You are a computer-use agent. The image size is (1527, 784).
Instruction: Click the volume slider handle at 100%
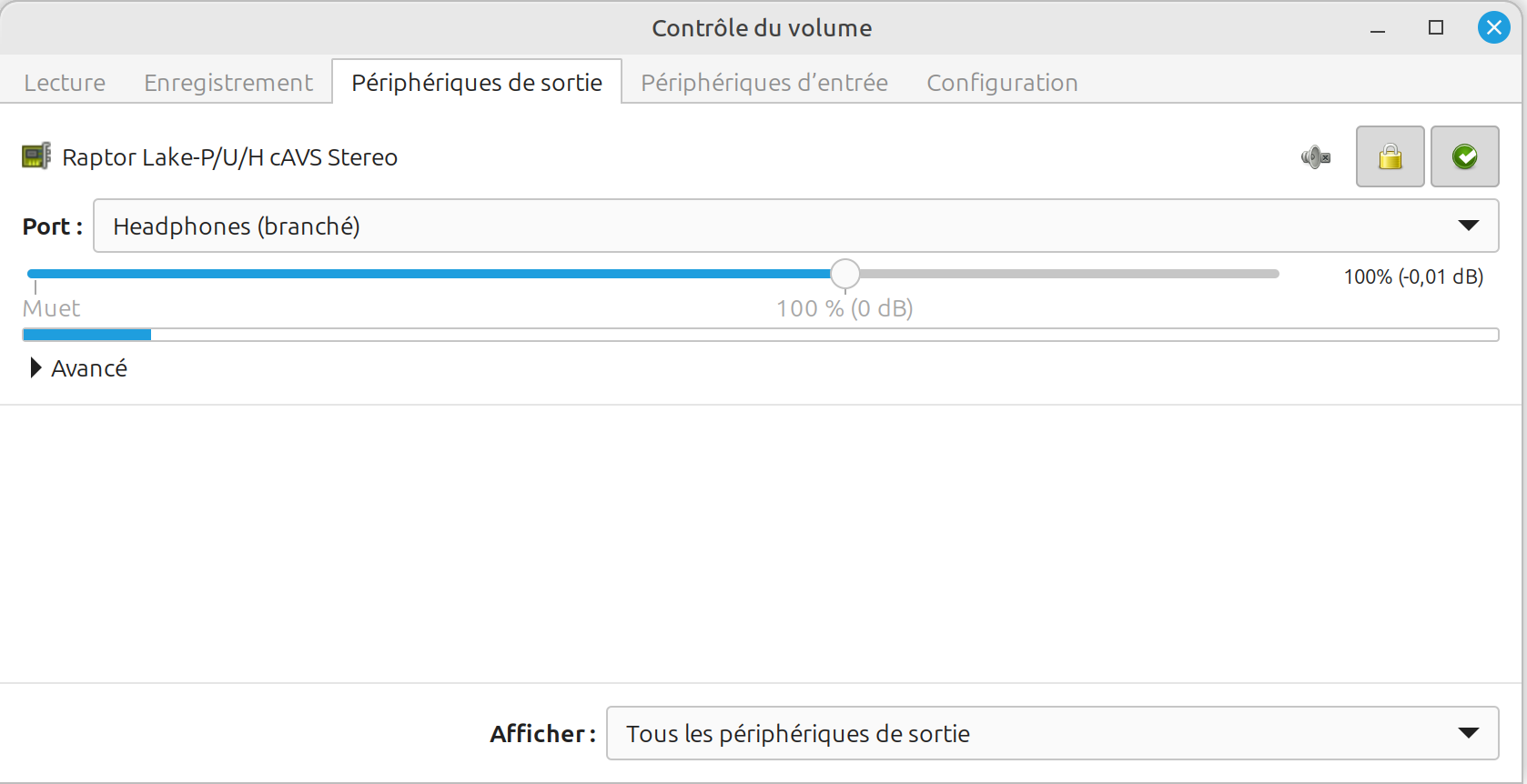click(x=844, y=274)
